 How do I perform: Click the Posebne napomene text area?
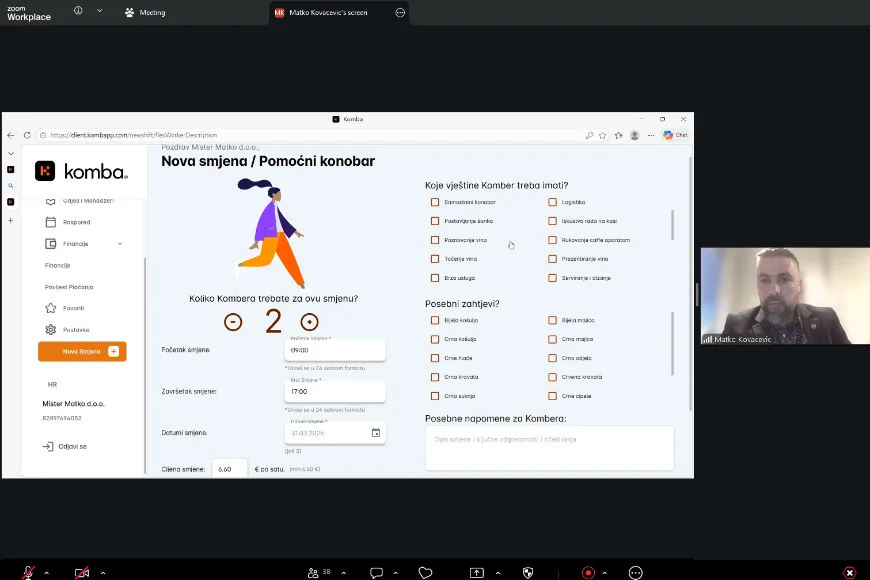549,447
